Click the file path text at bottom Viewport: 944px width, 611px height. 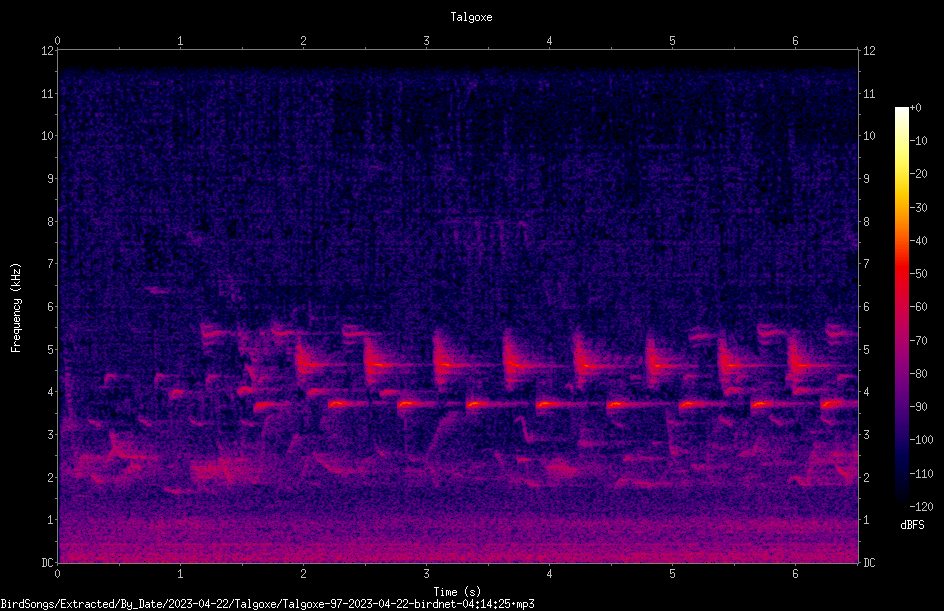pyautogui.click(x=267, y=604)
